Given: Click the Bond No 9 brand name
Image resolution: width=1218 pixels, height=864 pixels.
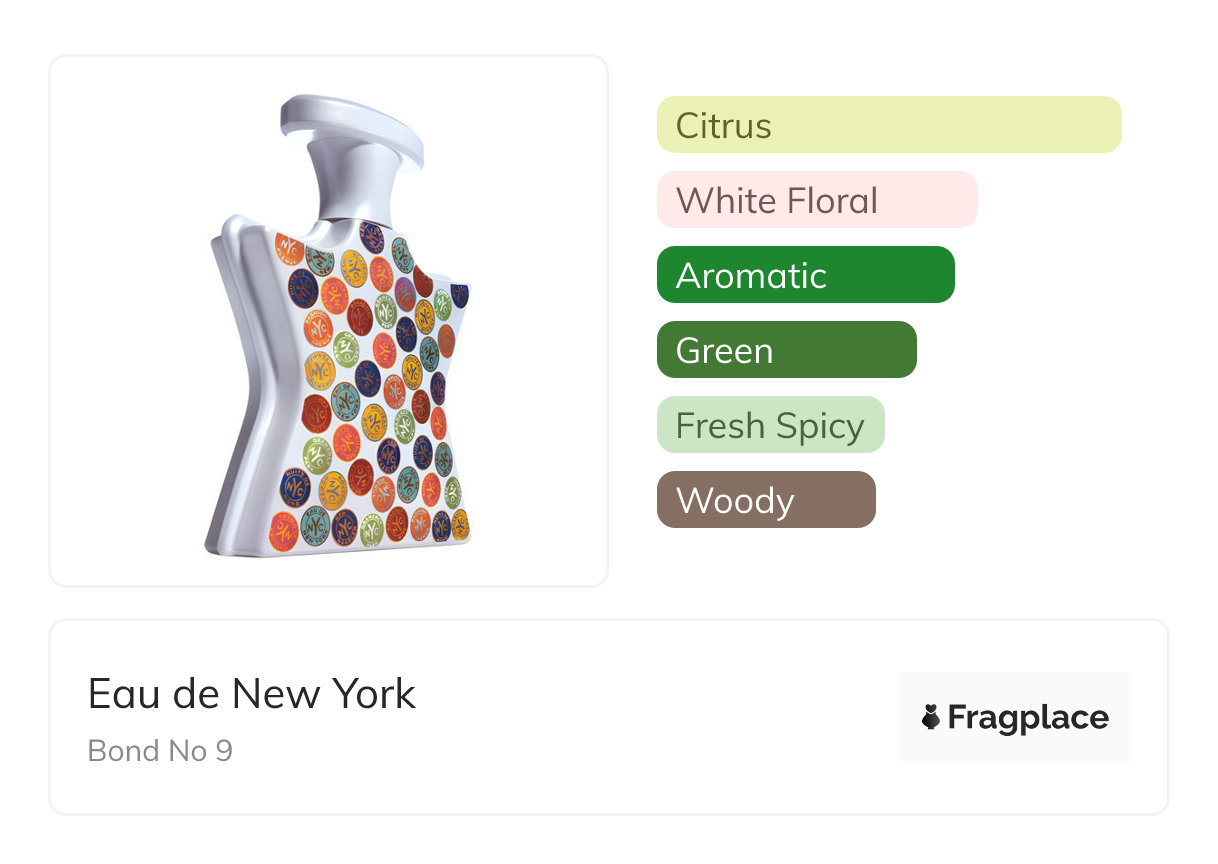Looking at the screenshot, I should pyautogui.click(x=160, y=750).
